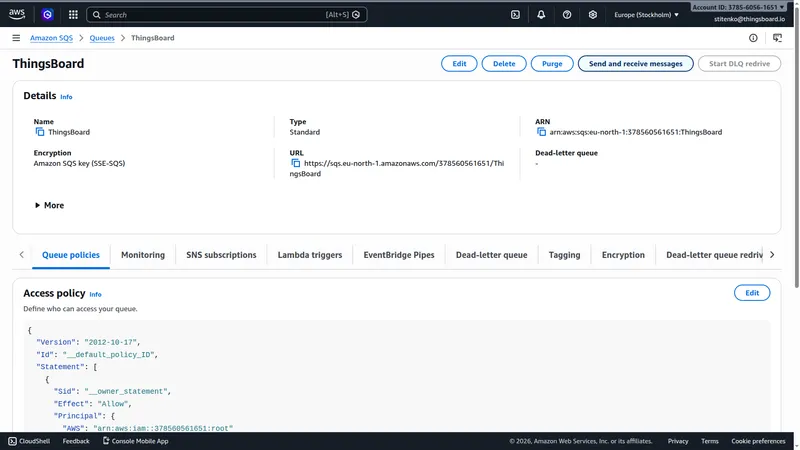Image resolution: width=800 pixels, height=450 pixels.
Task: Expand the More details section
Action: (49, 205)
